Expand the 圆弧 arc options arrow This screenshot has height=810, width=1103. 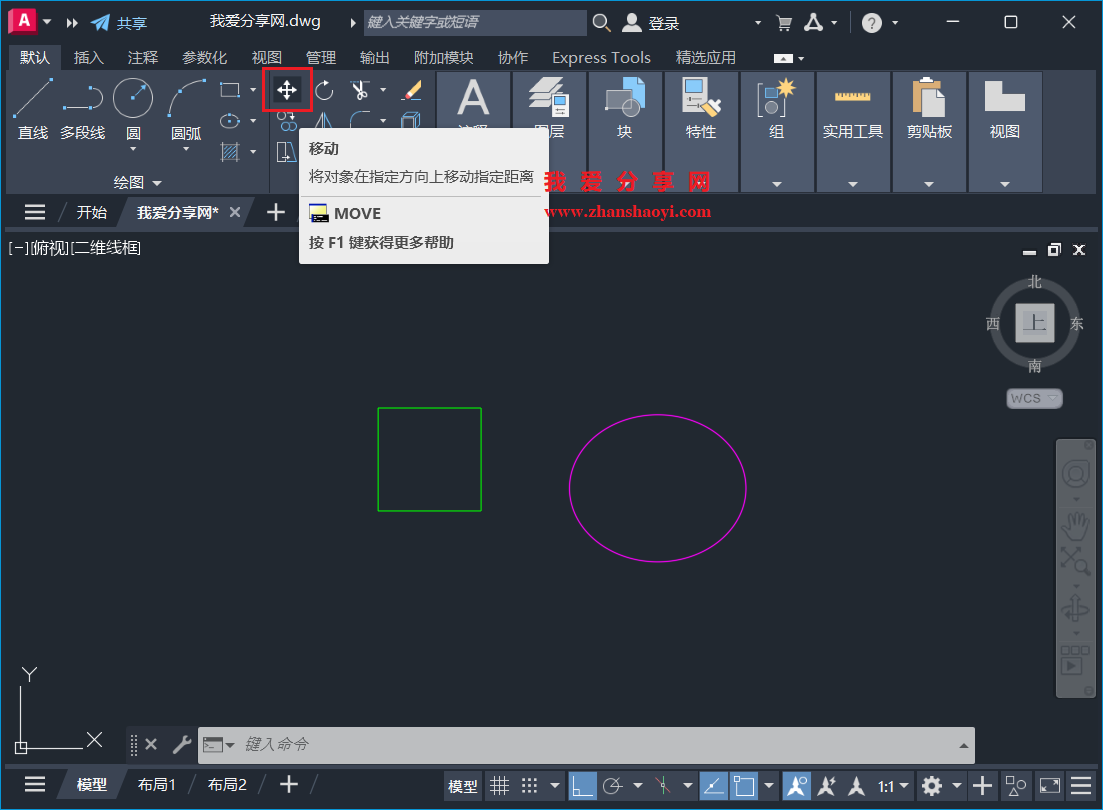[186, 149]
